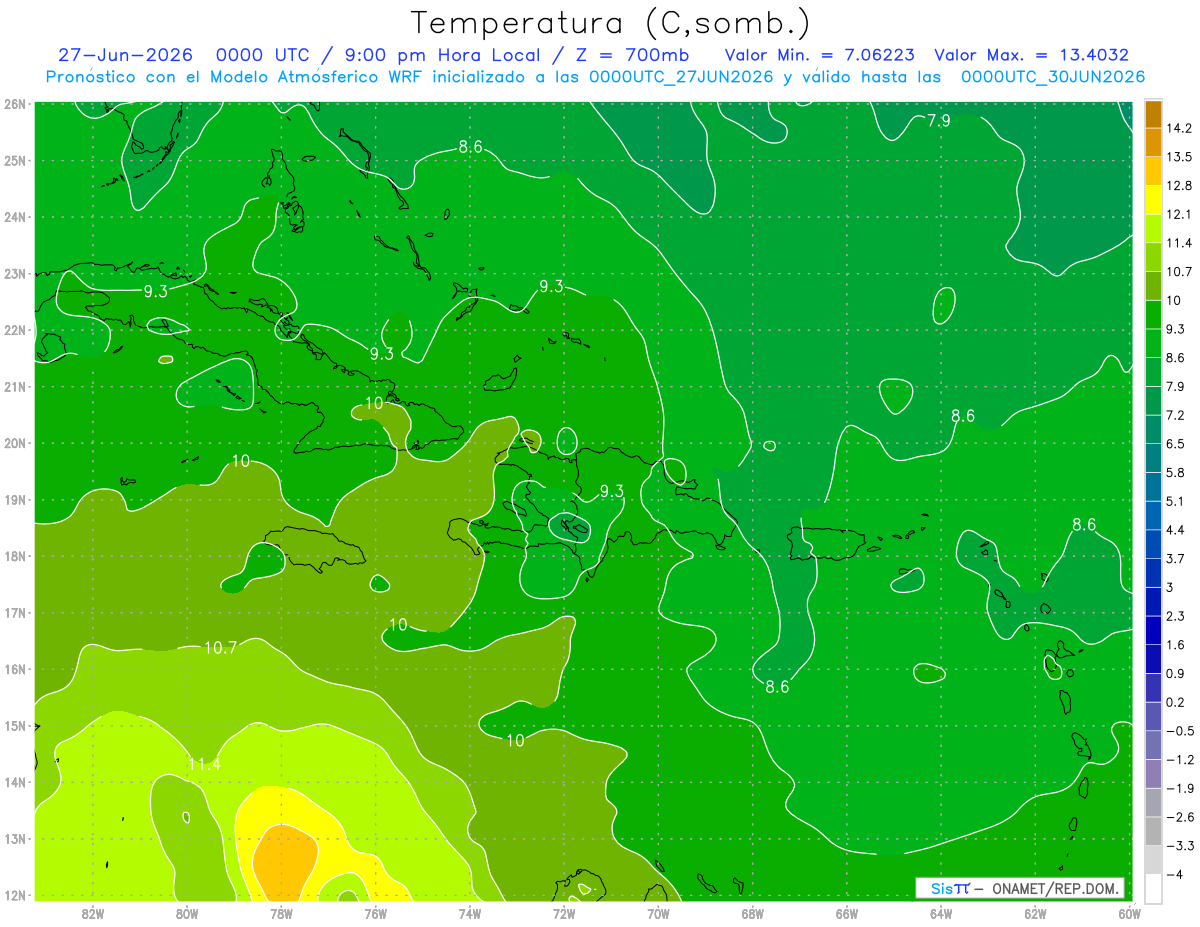The image size is (1200, 927).
Task: Click the '23N' latitude axis label
Action: point(15,273)
